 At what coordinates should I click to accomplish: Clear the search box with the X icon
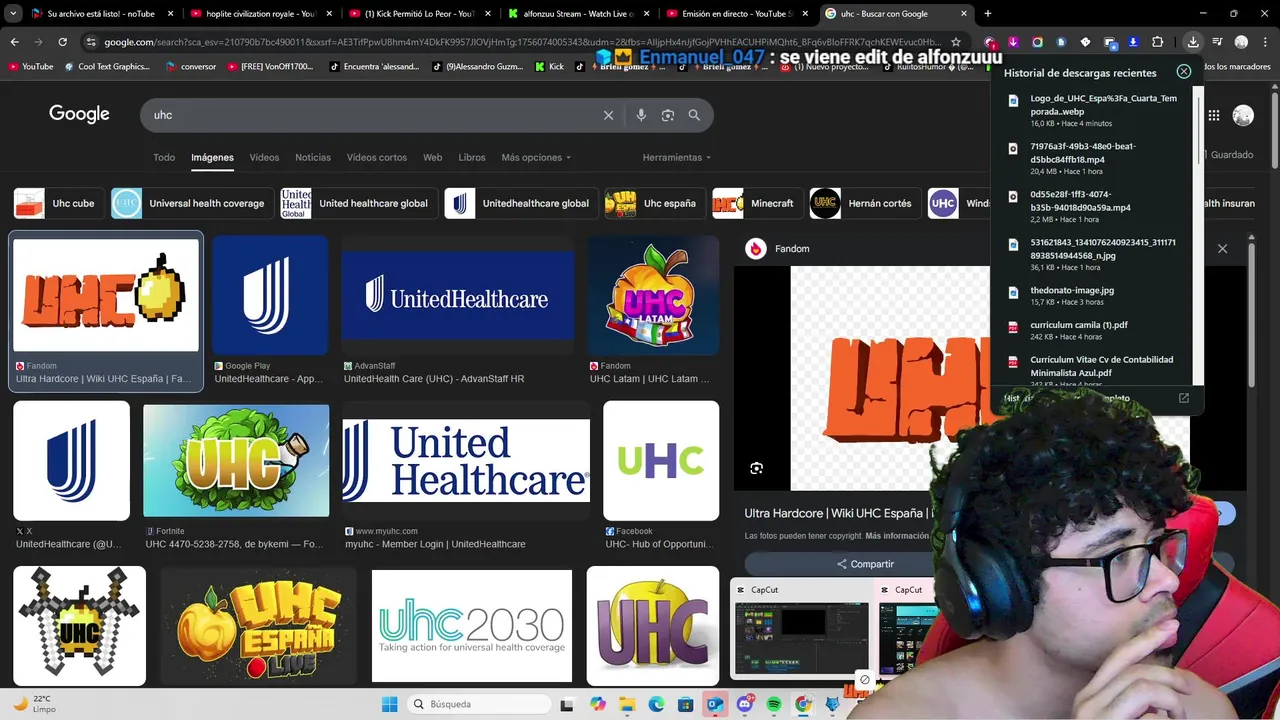(608, 115)
